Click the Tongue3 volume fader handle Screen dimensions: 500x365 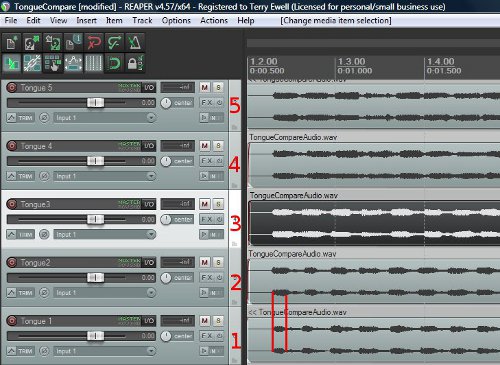tap(95, 219)
